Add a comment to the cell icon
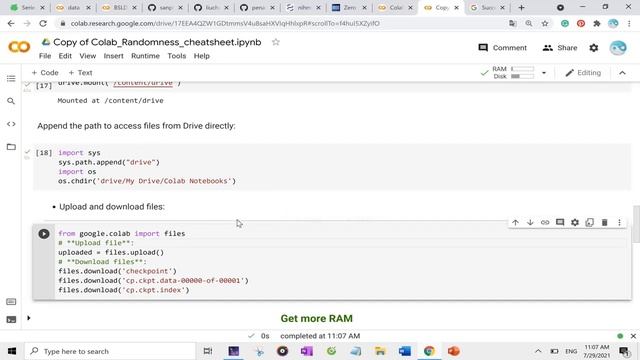Viewport: 640px width, 360px height. [x=560, y=222]
